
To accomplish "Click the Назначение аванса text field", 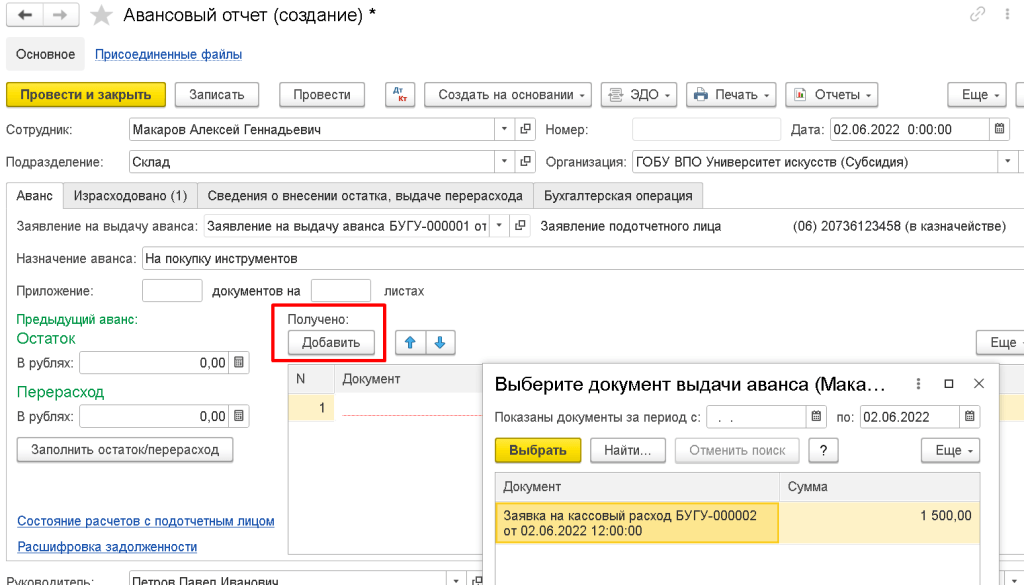I will pyautogui.click(x=580, y=258).
